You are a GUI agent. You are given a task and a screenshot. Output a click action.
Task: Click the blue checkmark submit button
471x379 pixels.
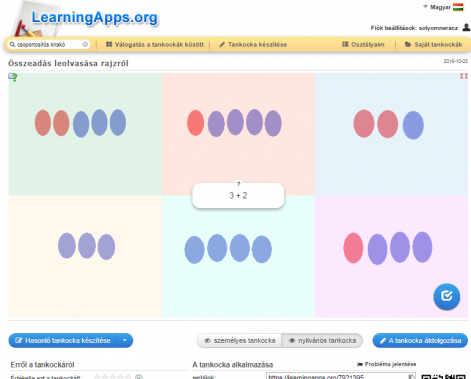(x=446, y=296)
